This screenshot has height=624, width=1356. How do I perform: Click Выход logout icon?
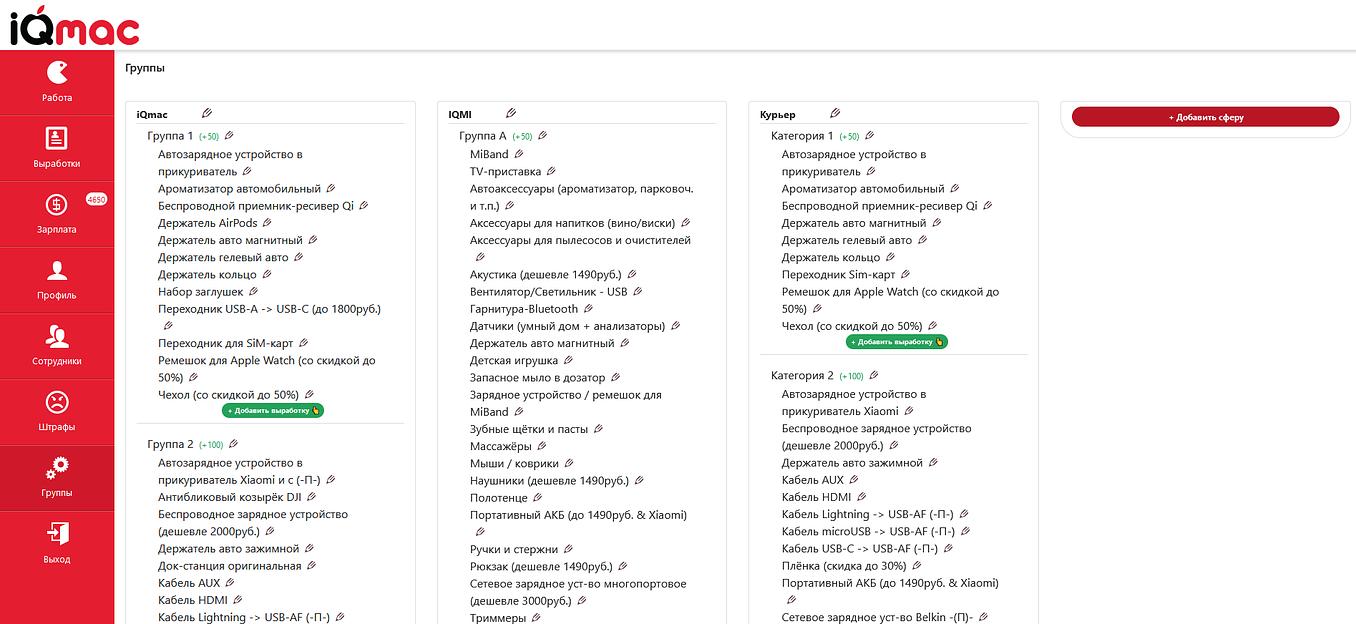coord(57,543)
